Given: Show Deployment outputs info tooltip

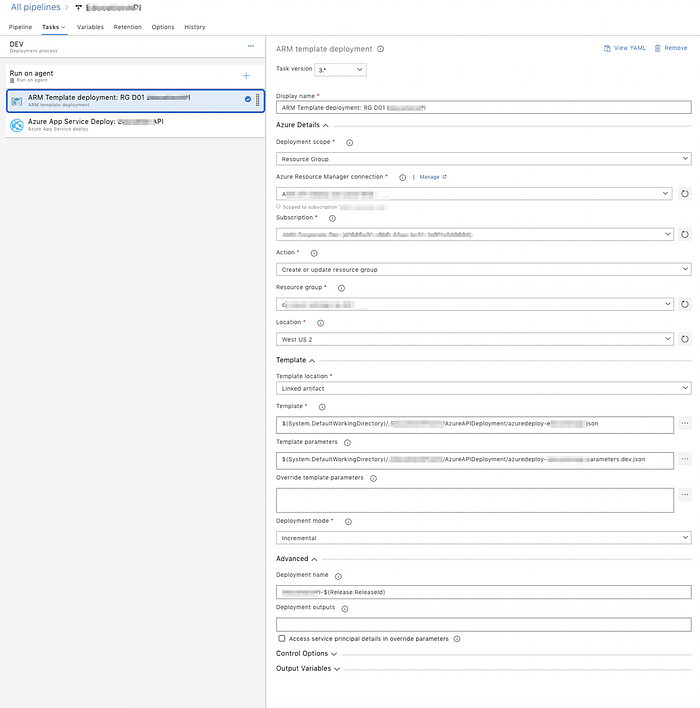Looking at the screenshot, I should (345, 609).
